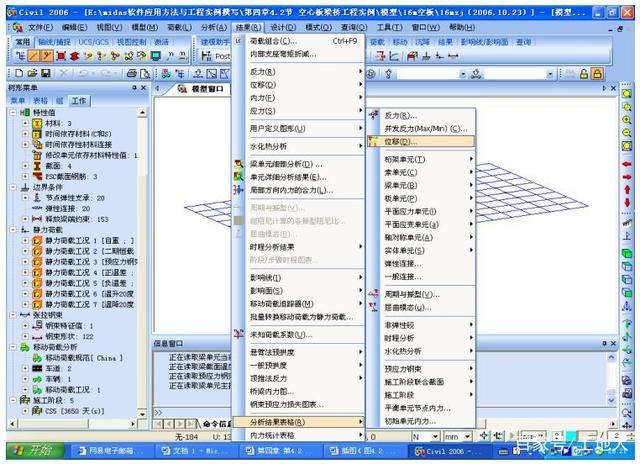640x464 pixels.
Task: Select CS5 [3650 天(s)] tree item
Action: 74,411
